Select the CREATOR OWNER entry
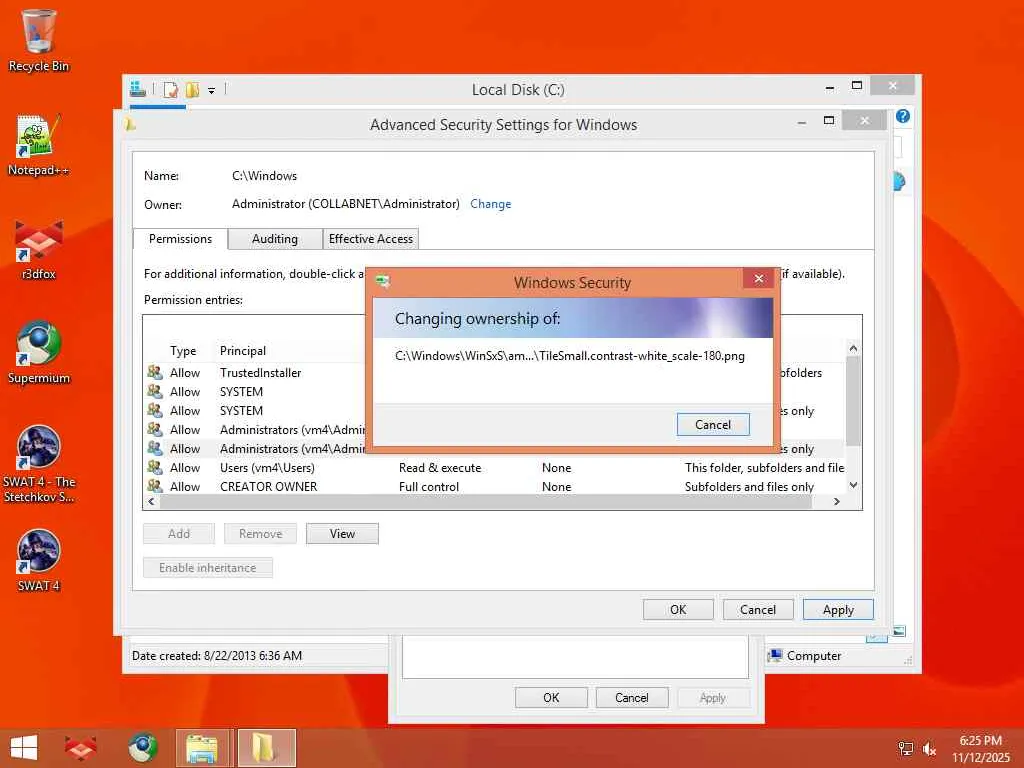 pos(494,487)
